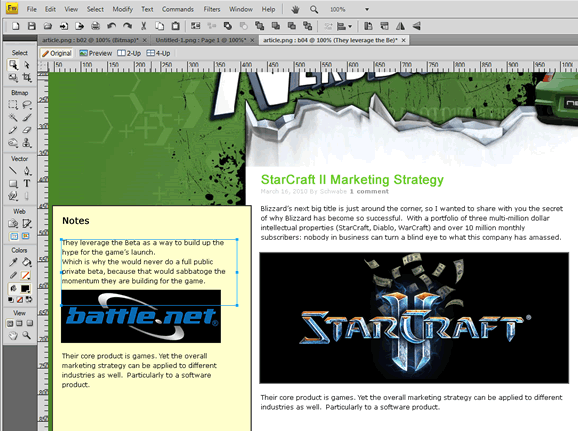The width and height of the screenshot is (578, 431).
Task: Swap stroke and fill colors
Action: click(x=29, y=300)
